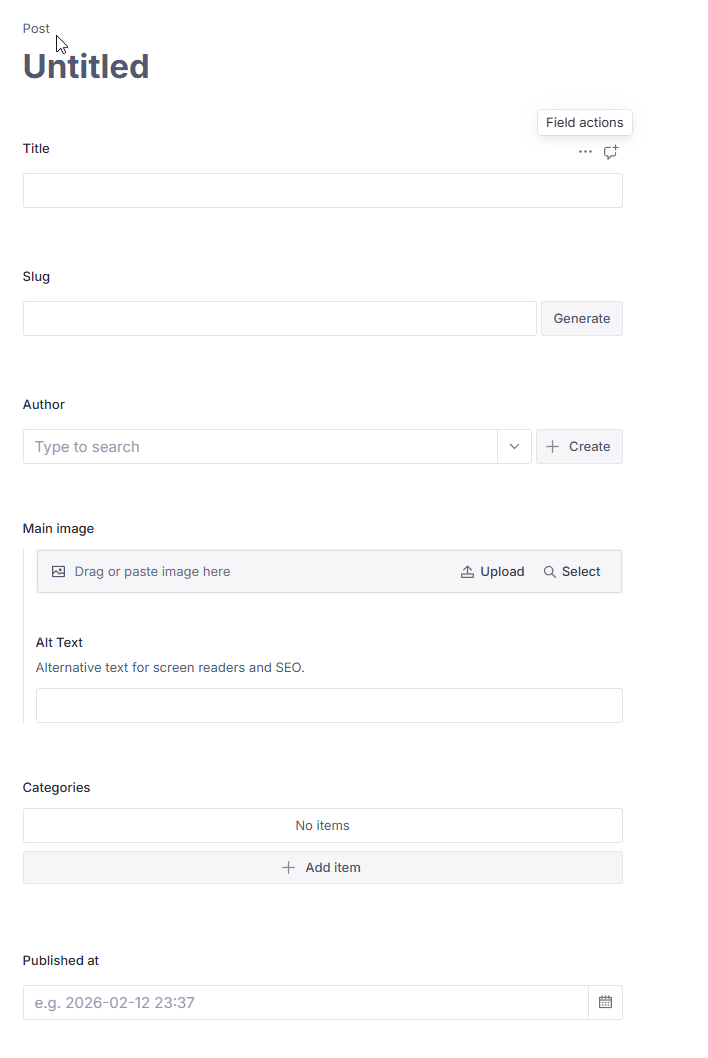Click the Post document type label
Image resolution: width=708 pixels, height=1058 pixels.
(36, 29)
